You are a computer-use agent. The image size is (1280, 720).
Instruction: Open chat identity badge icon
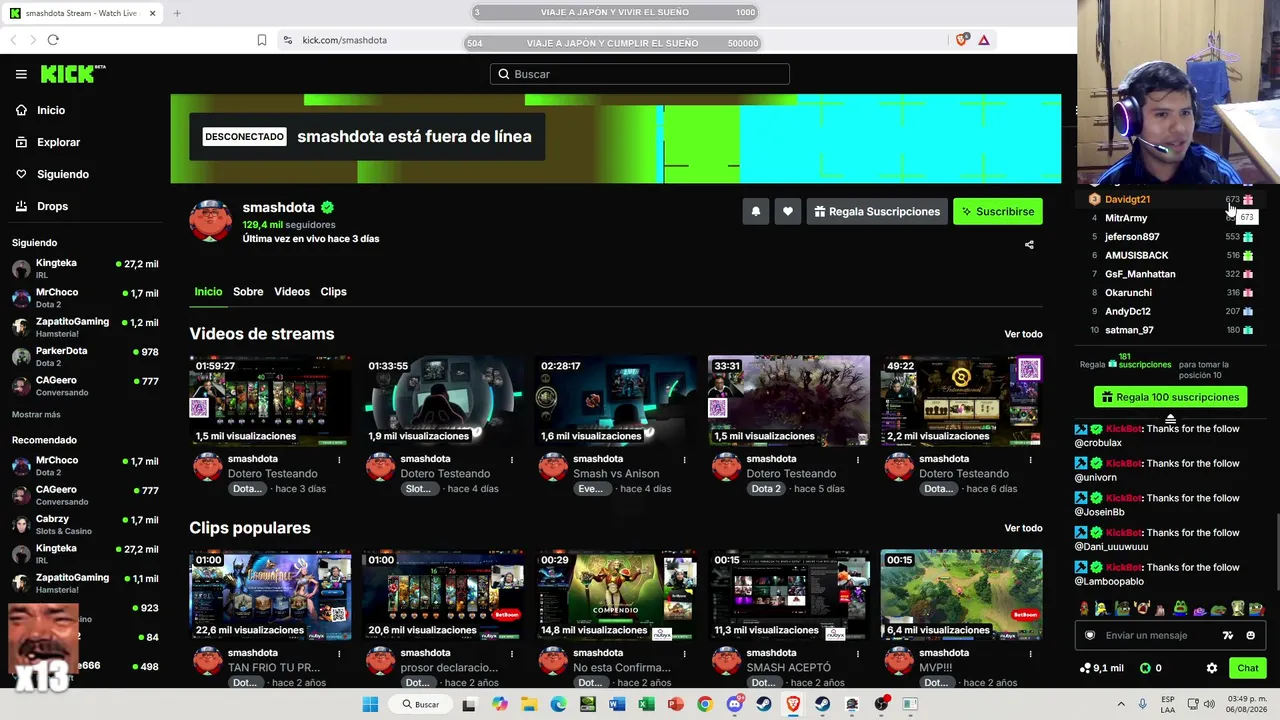1090,635
